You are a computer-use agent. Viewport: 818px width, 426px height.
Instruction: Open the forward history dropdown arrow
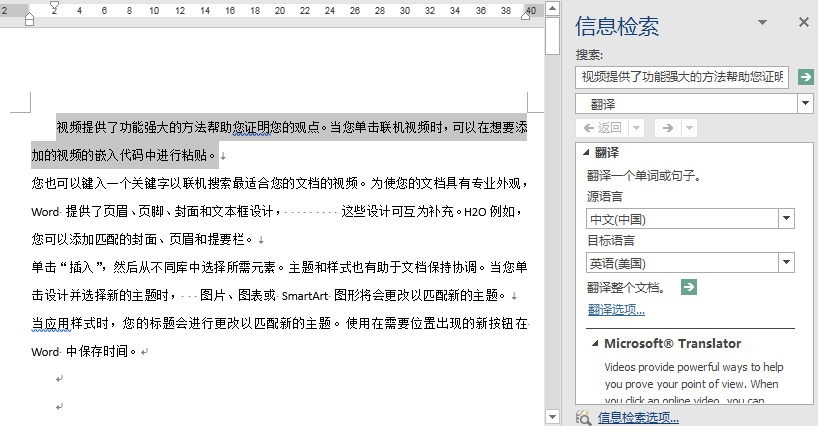coord(689,128)
